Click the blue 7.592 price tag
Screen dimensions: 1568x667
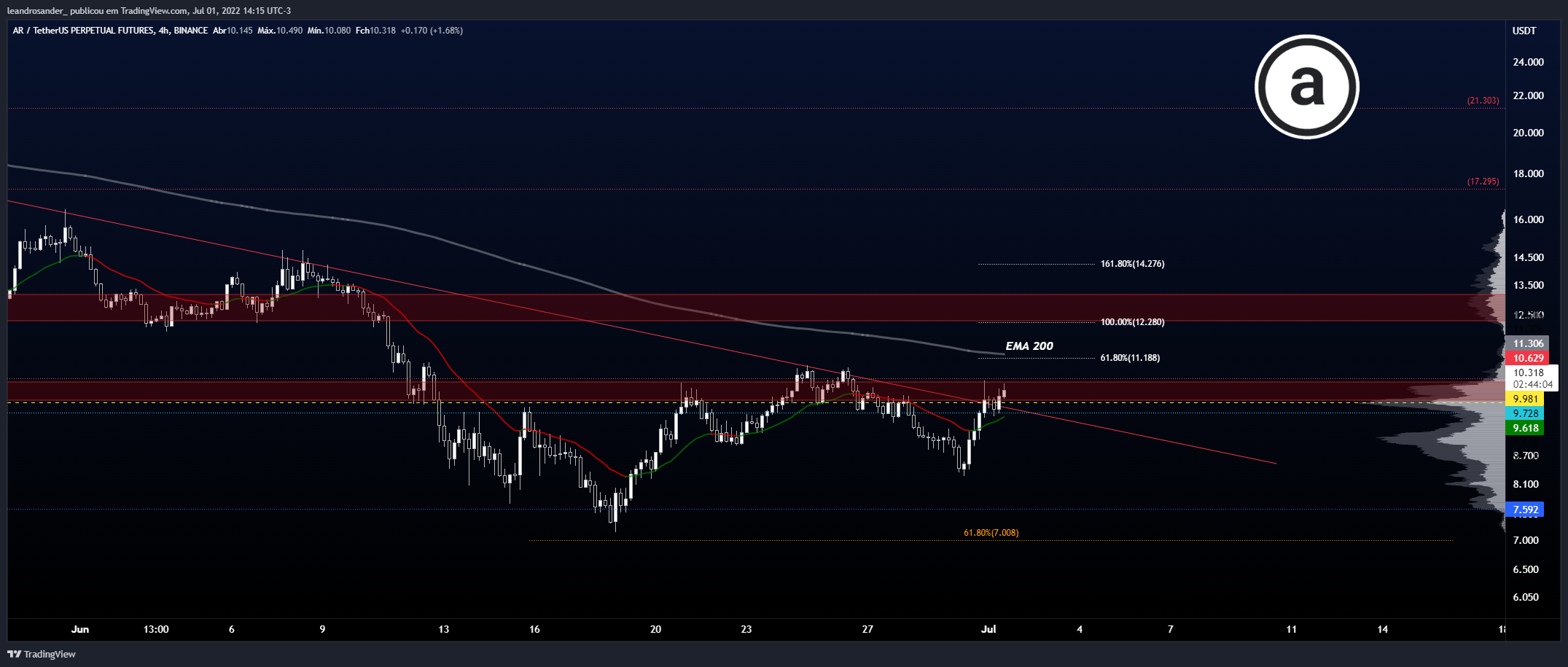tap(1525, 510)
